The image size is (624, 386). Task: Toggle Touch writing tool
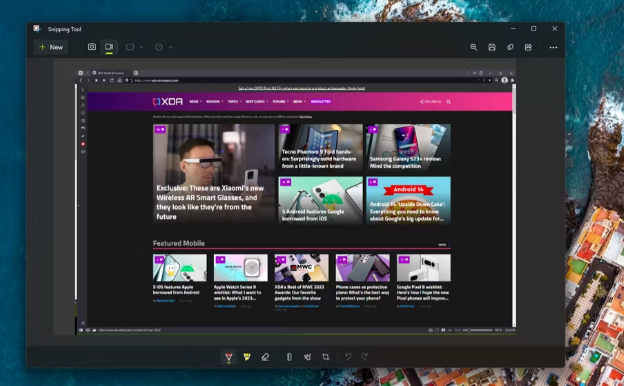pos(308,357)
